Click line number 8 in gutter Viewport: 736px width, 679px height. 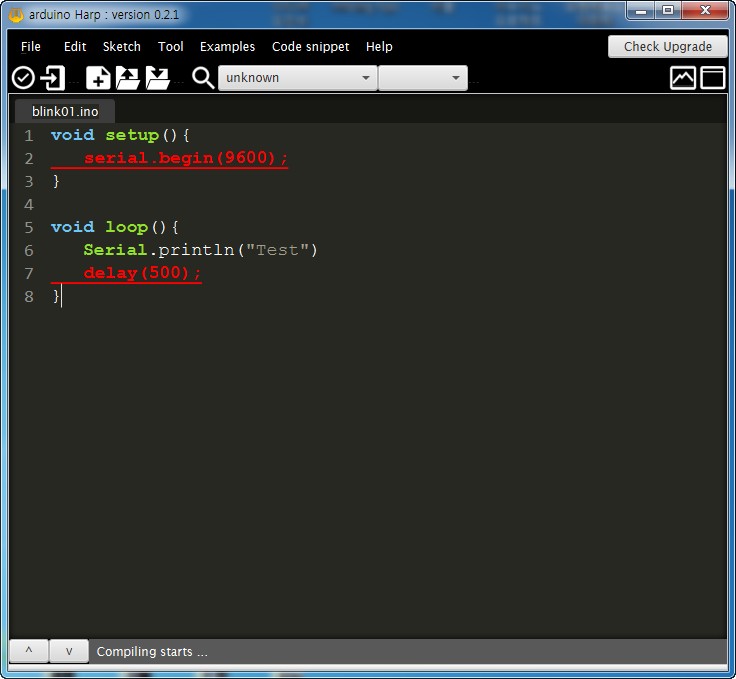click(x=29, y=297)
